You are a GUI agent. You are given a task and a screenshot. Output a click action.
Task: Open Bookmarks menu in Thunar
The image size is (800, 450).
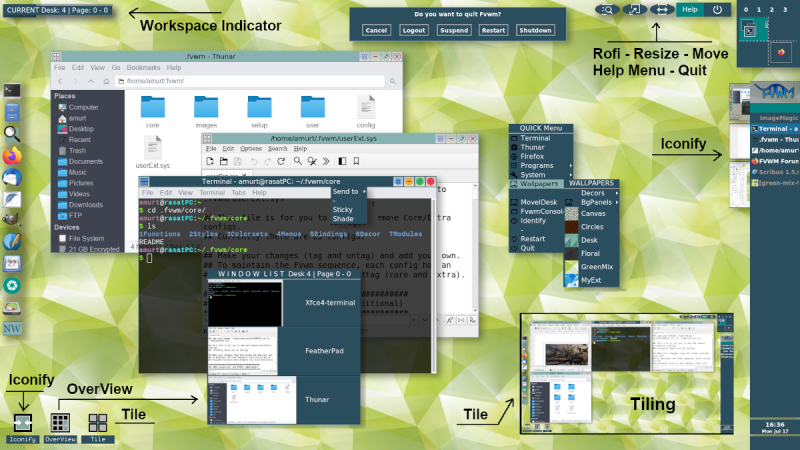click(x=143, y=67)
